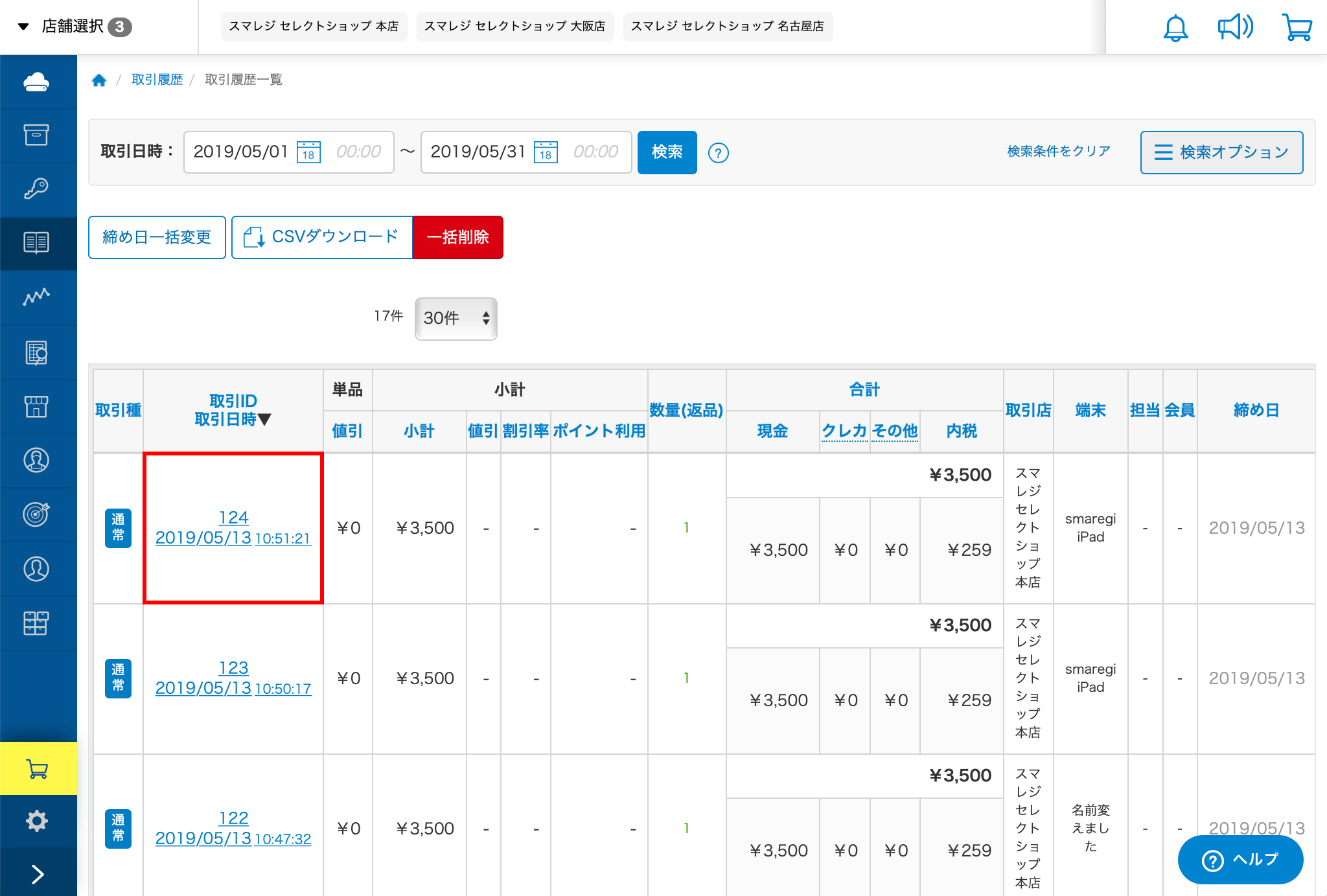Click 会員 column header
1327x896 pixels.
1179,410
